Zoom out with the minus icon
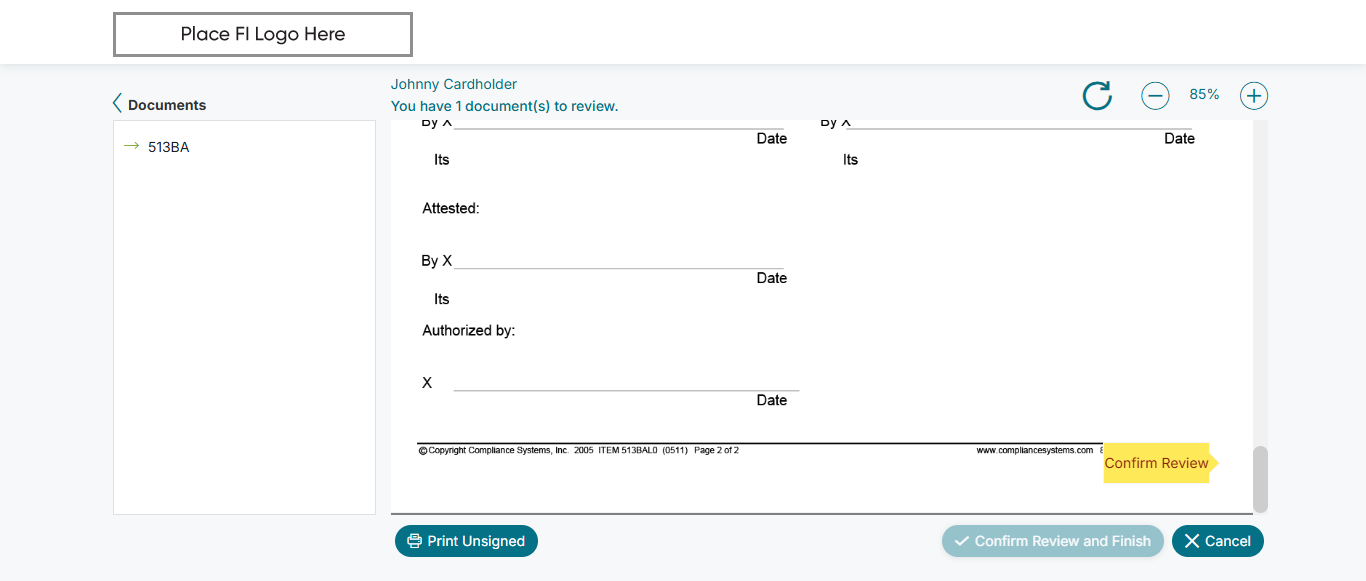The height and width of the screenshot is (581, 1366). click(1155, 96)
